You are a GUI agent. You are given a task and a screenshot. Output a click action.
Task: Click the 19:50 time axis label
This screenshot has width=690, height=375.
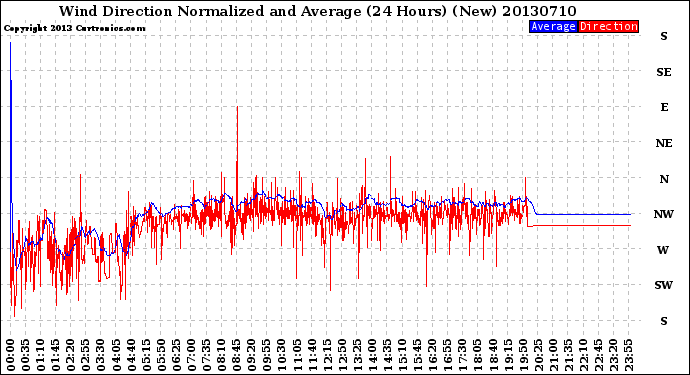[x=523, y=355]
